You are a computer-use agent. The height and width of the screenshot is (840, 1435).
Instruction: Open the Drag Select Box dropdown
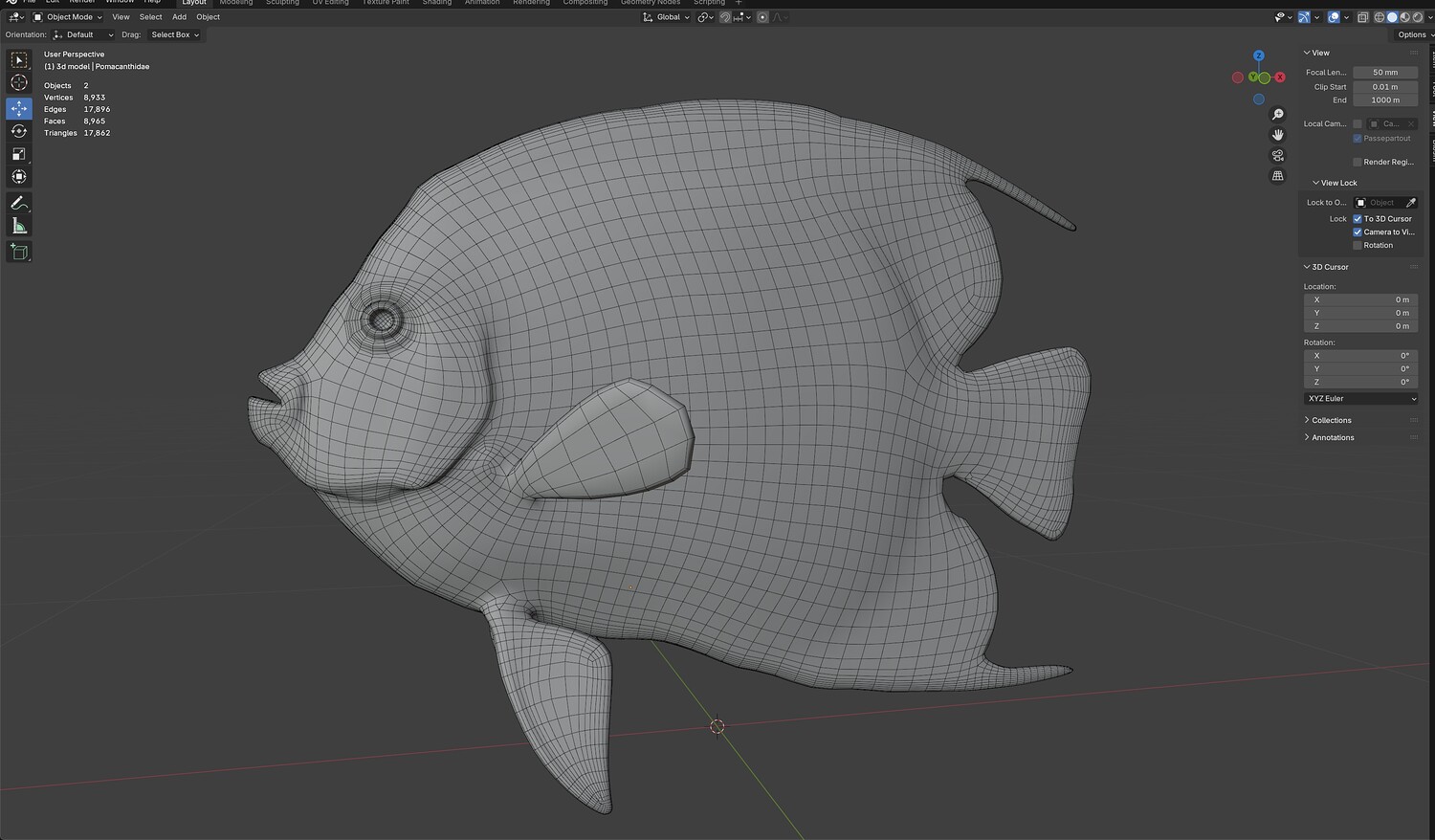pyautogui.click(x=174, y=34)
